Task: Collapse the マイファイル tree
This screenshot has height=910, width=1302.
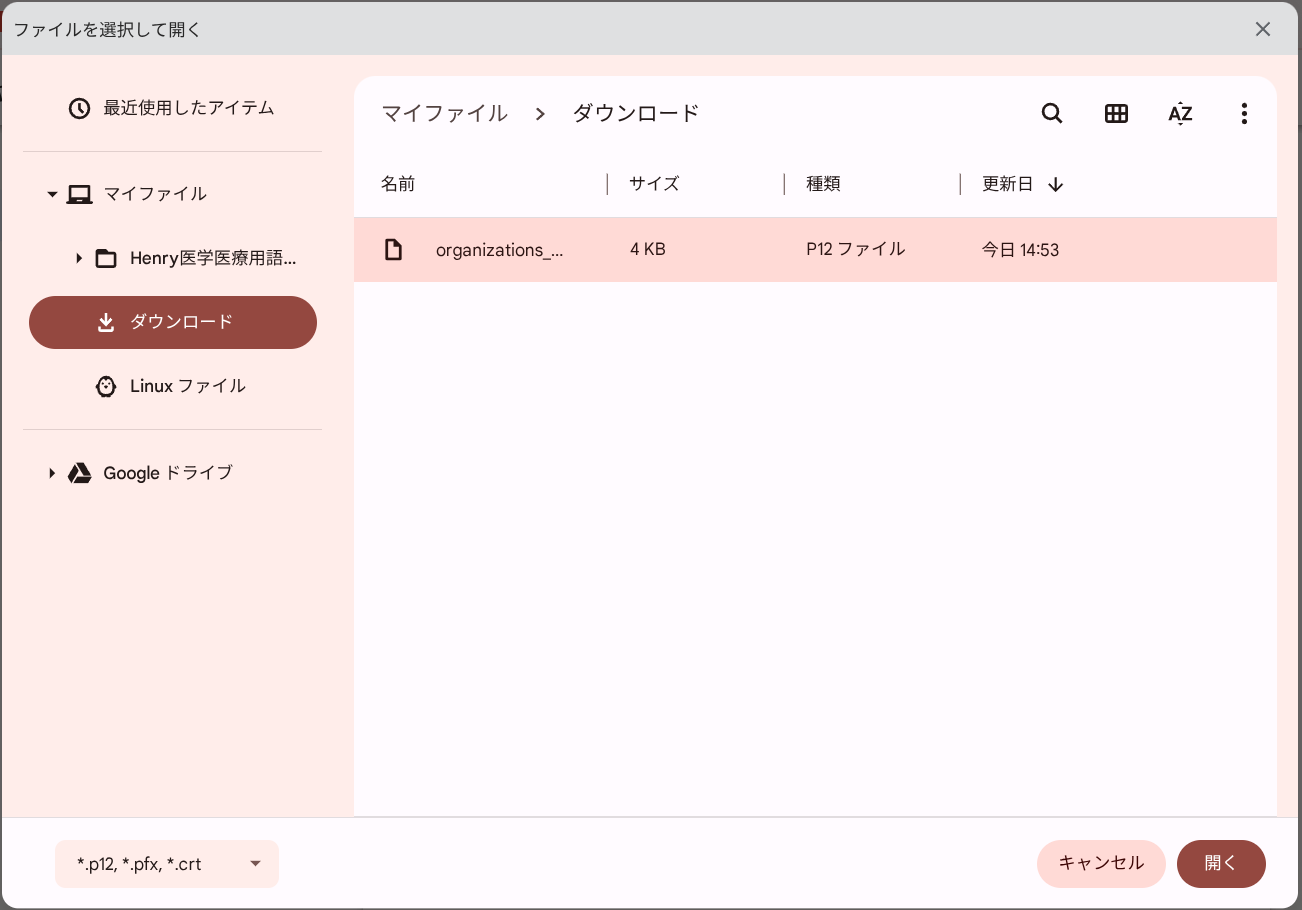Action: (52, 194)
